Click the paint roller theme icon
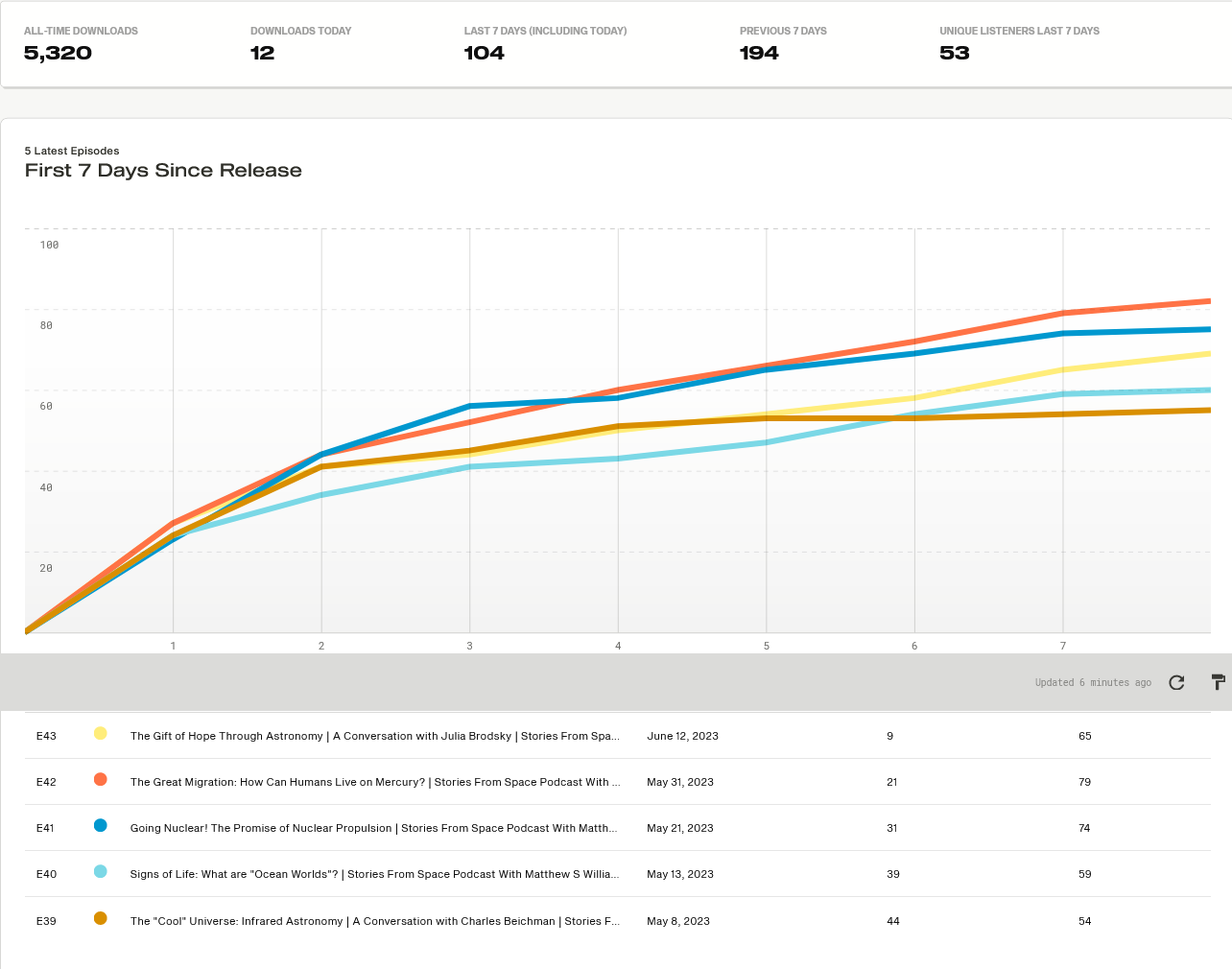The width and height of the screenshot is (1232, 969). [1218, 682]
